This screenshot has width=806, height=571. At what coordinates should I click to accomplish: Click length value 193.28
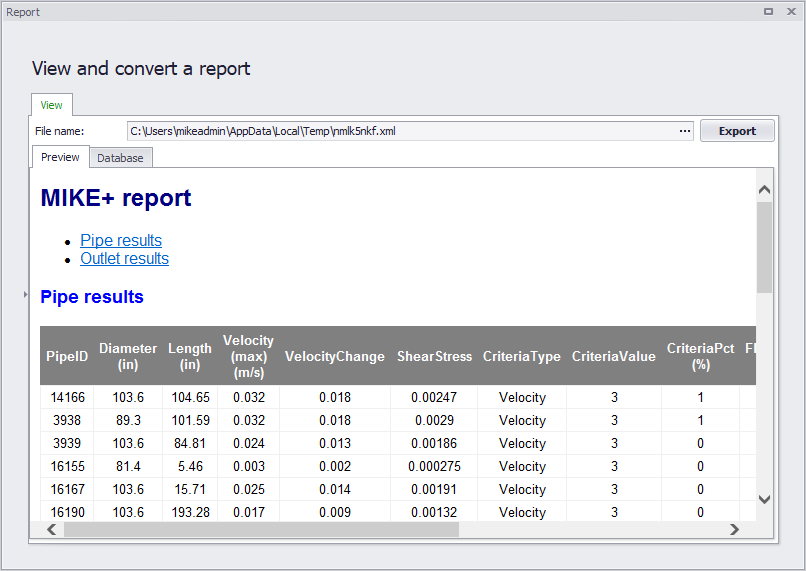pos(190,512)
